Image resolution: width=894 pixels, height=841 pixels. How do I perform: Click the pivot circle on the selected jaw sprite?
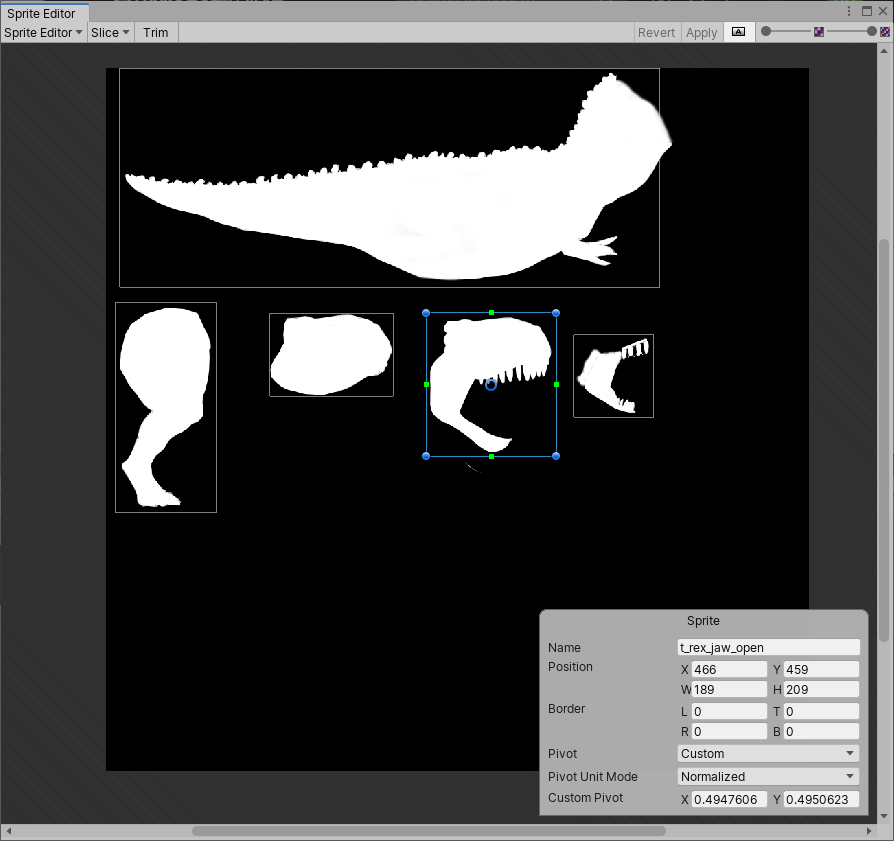[491, 384]
